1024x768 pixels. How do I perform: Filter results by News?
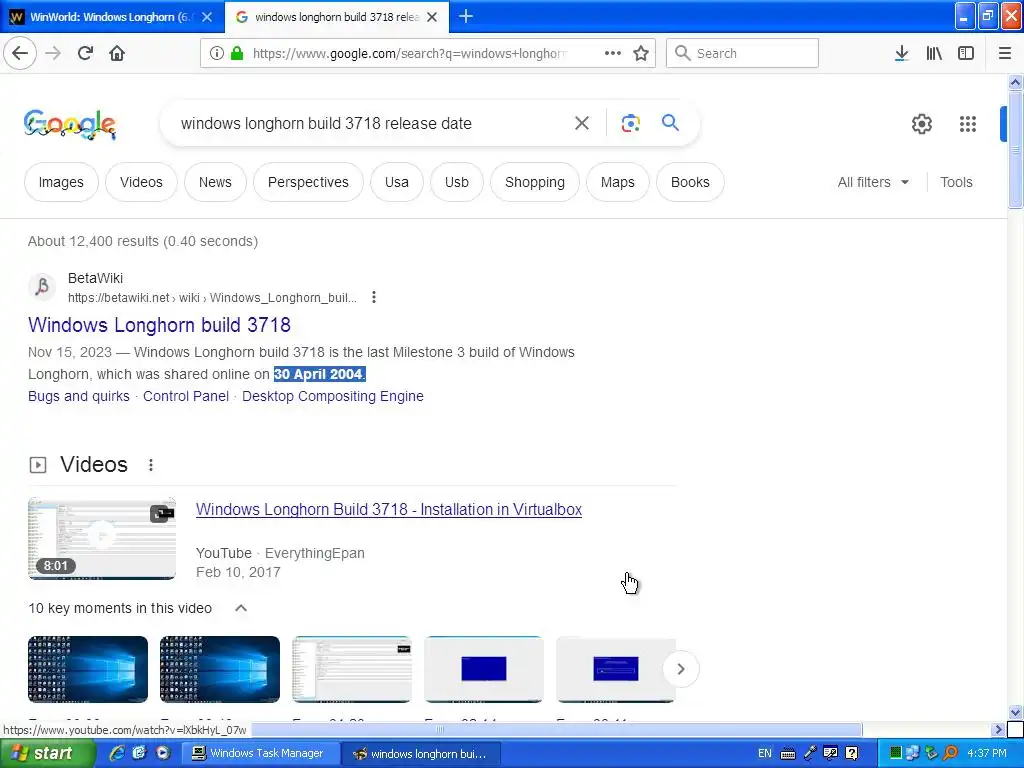tap(215, 182)
